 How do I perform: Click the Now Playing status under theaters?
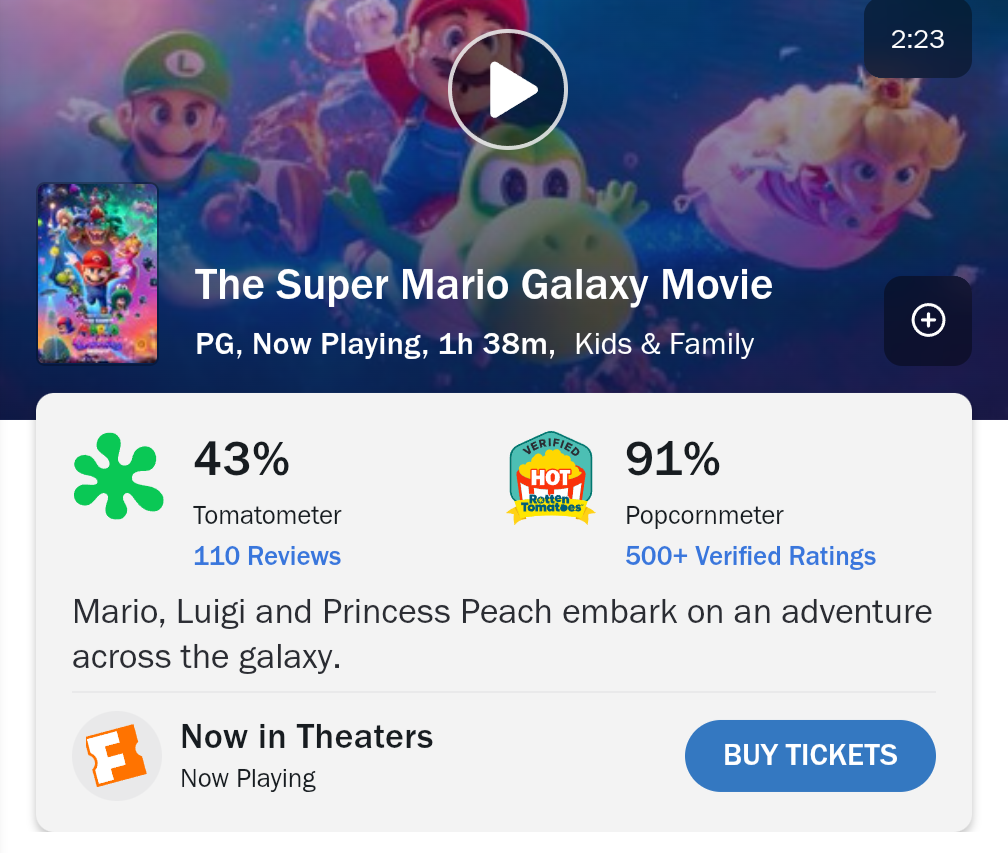click(248, 778)
